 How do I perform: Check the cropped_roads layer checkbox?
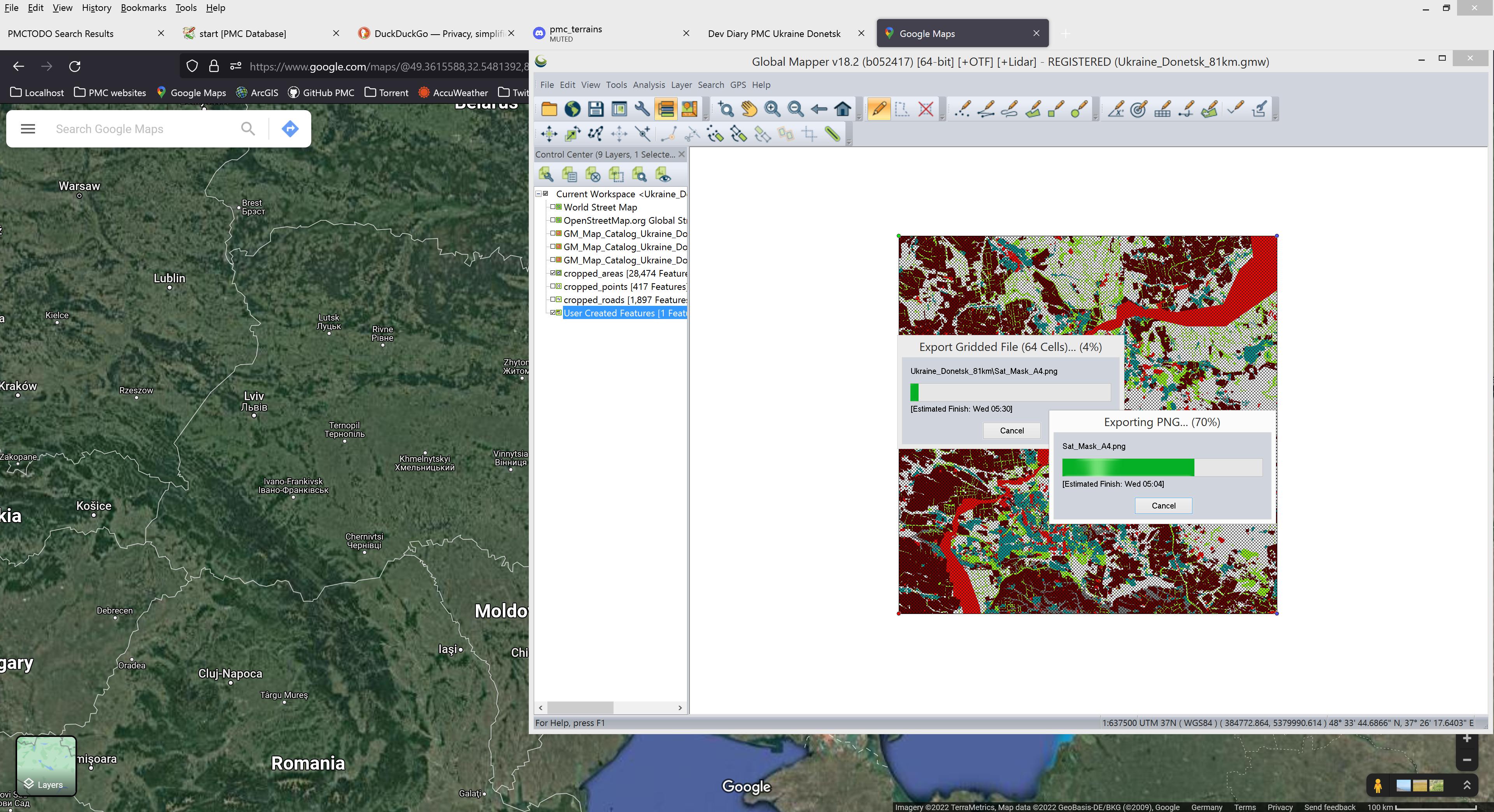(553, 299)
